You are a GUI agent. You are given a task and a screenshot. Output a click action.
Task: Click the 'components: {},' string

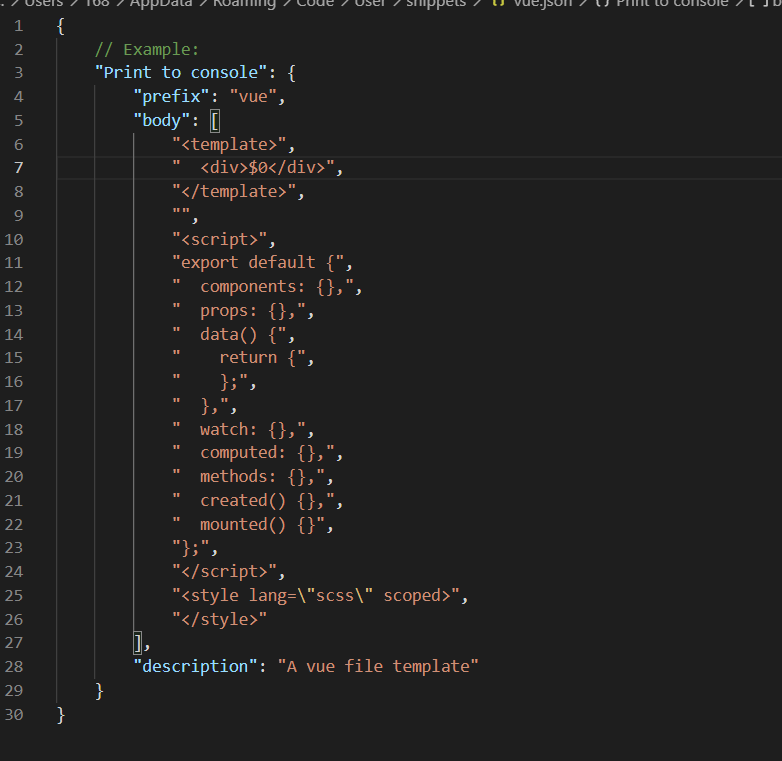[263, 287]
